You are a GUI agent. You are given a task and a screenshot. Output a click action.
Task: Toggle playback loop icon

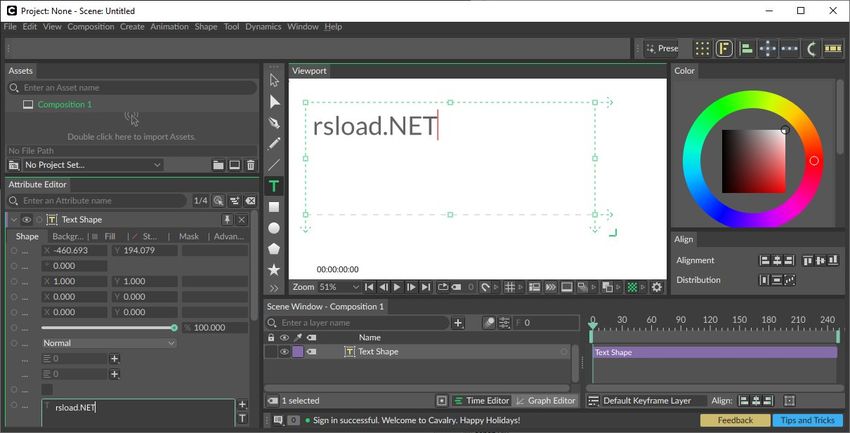tap(442, 287)
